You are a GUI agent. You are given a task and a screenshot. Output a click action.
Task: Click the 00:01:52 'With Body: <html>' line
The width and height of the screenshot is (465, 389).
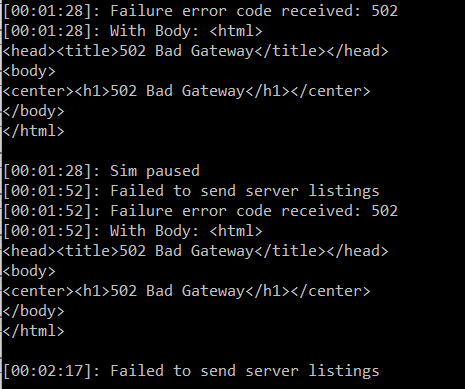pos(133,231)
